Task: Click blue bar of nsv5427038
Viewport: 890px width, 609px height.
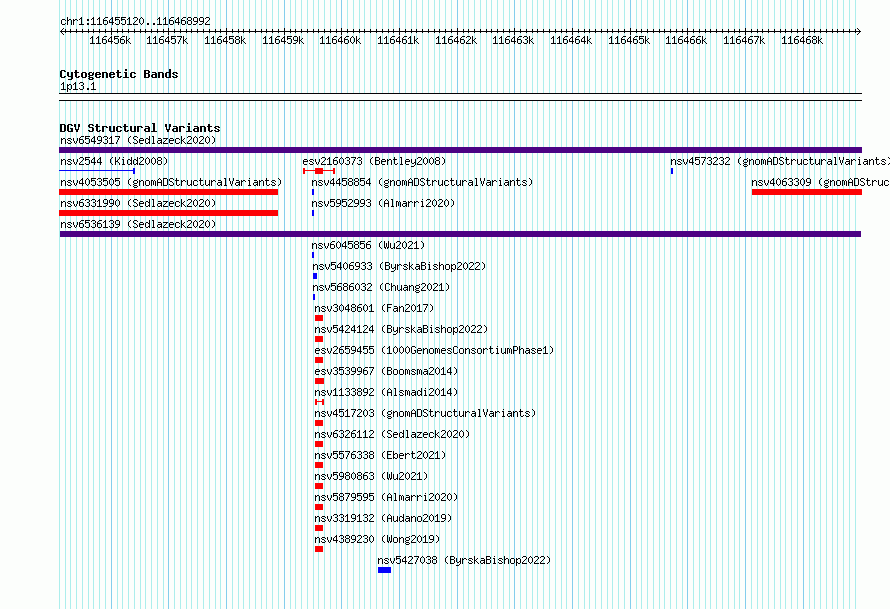Action: pyautogui.click(x=384, y=570)
